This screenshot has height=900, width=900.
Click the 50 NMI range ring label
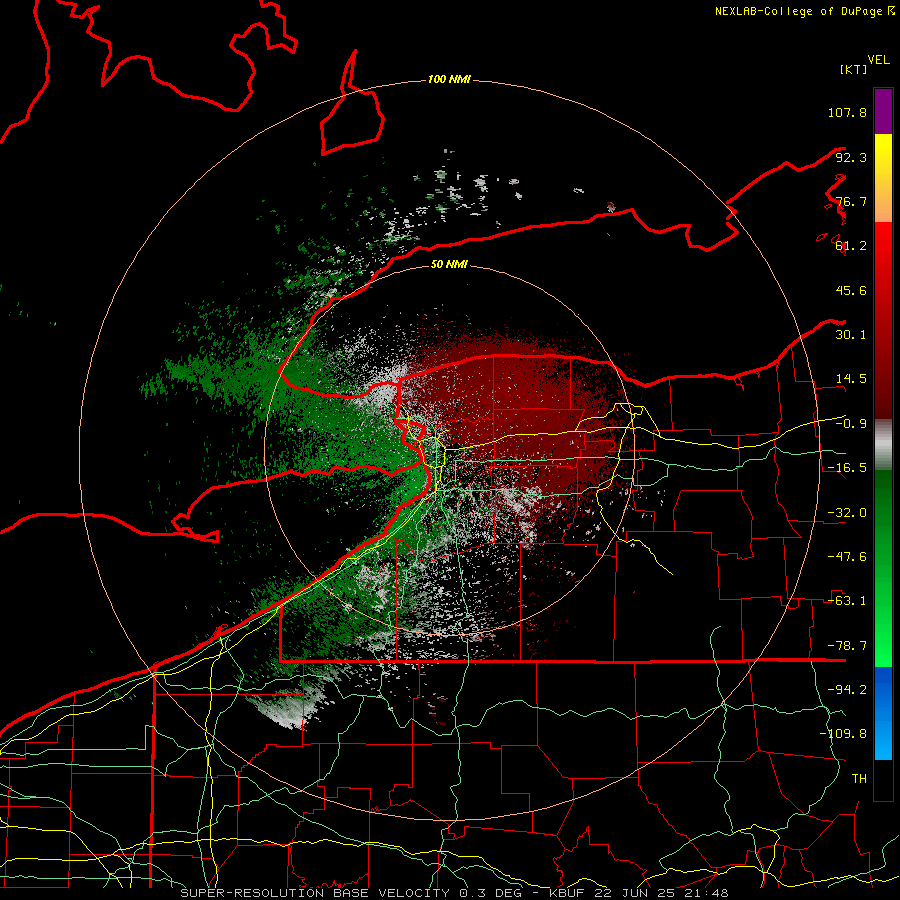[449, 264]
